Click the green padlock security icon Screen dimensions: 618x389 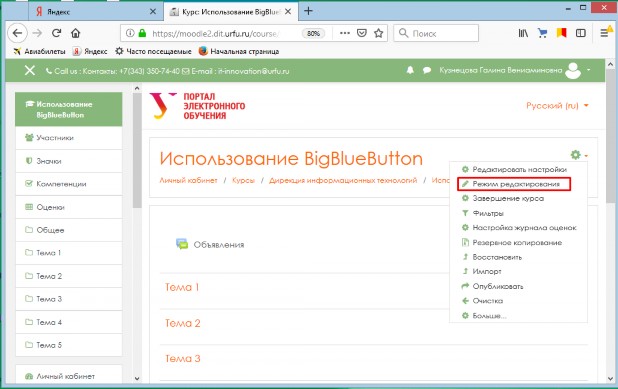coord(142,33)
